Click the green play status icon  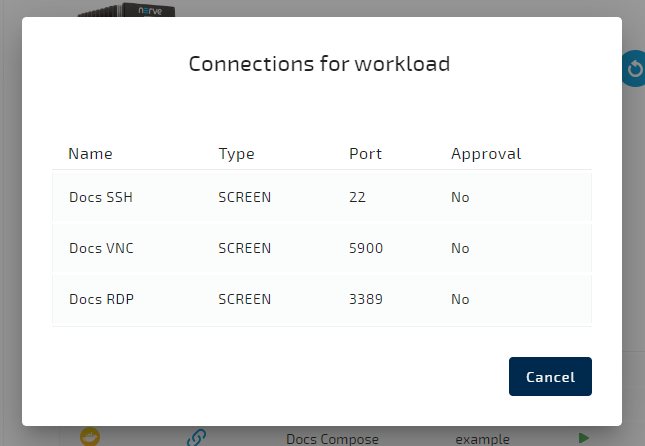[x=584, y=437]
